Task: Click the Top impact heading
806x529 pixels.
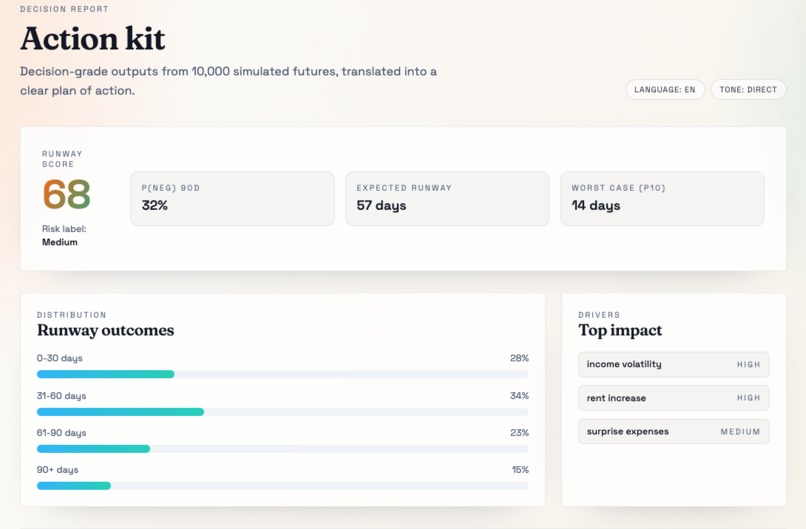Action: tap(620, 330)
